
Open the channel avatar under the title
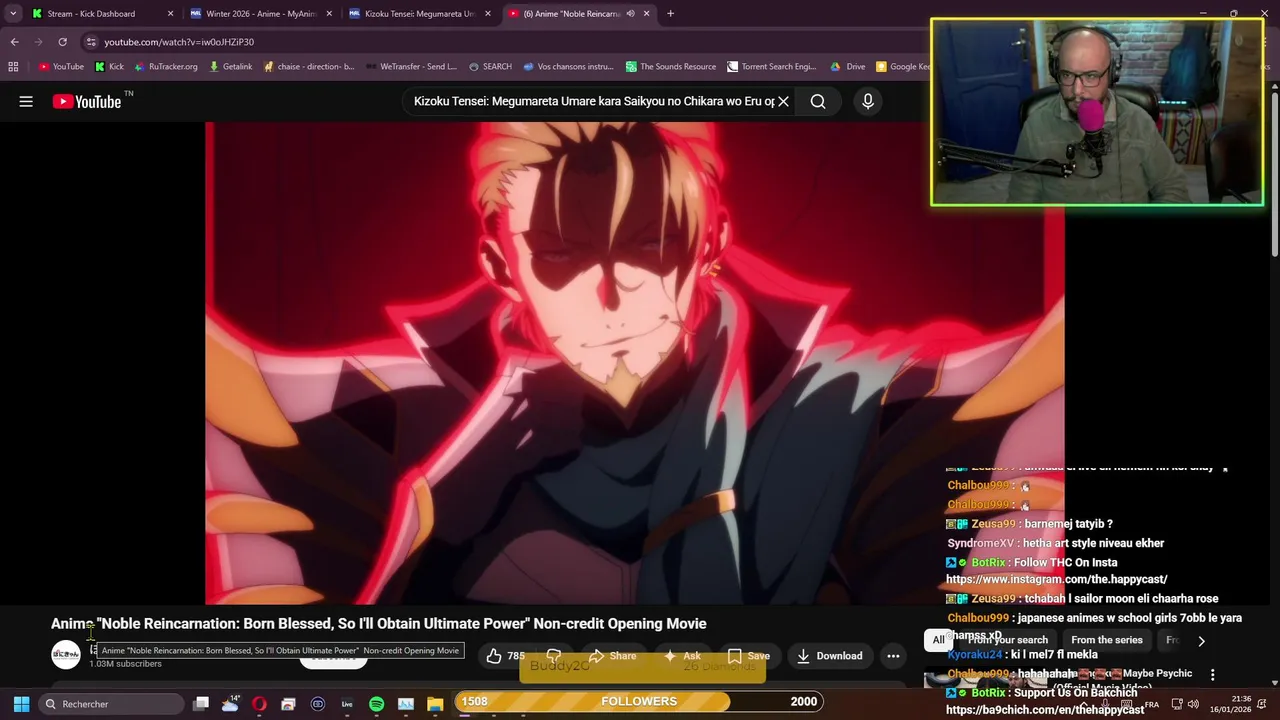click(x=66, y=655)
